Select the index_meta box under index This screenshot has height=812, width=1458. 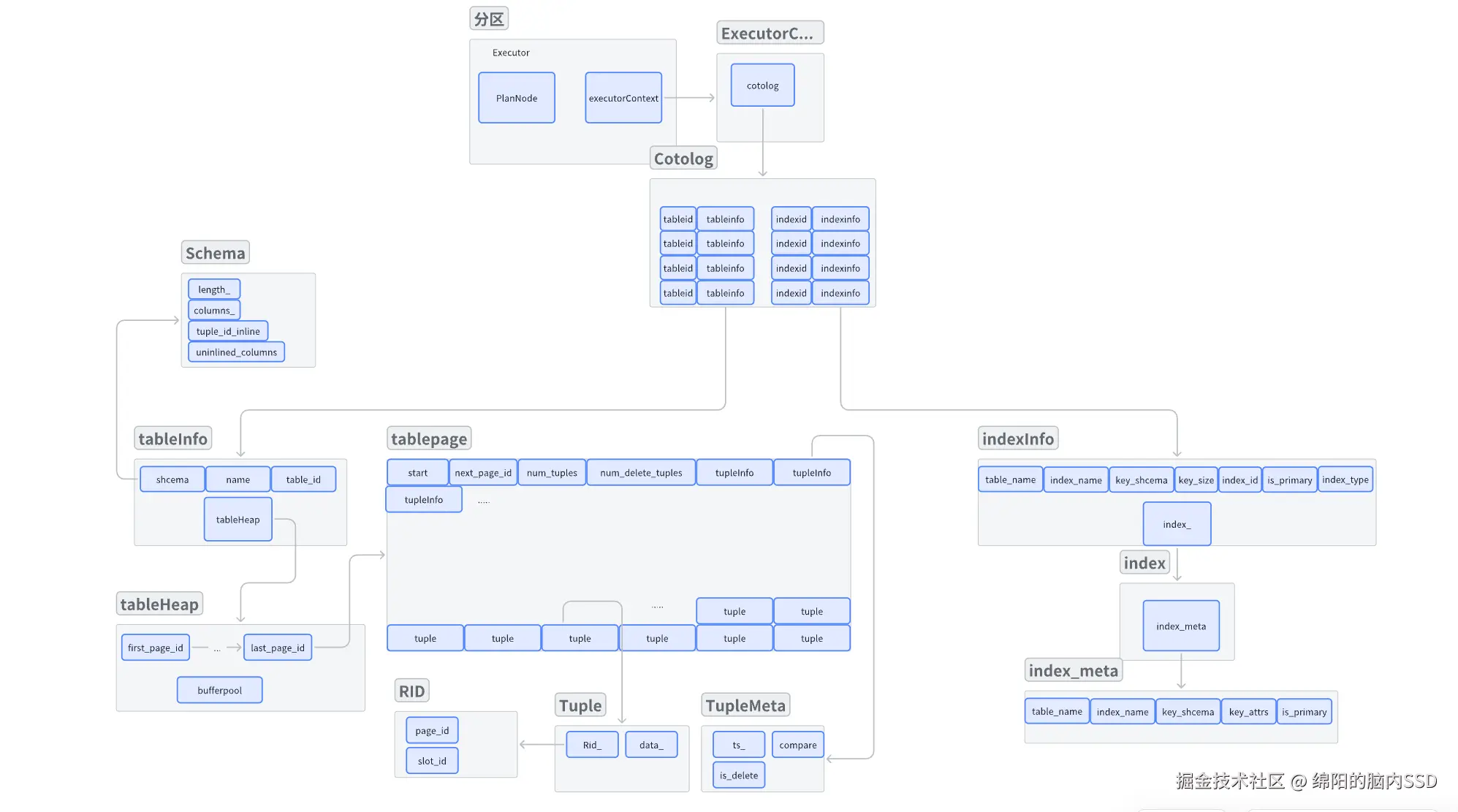click(x=1180, y=626)
